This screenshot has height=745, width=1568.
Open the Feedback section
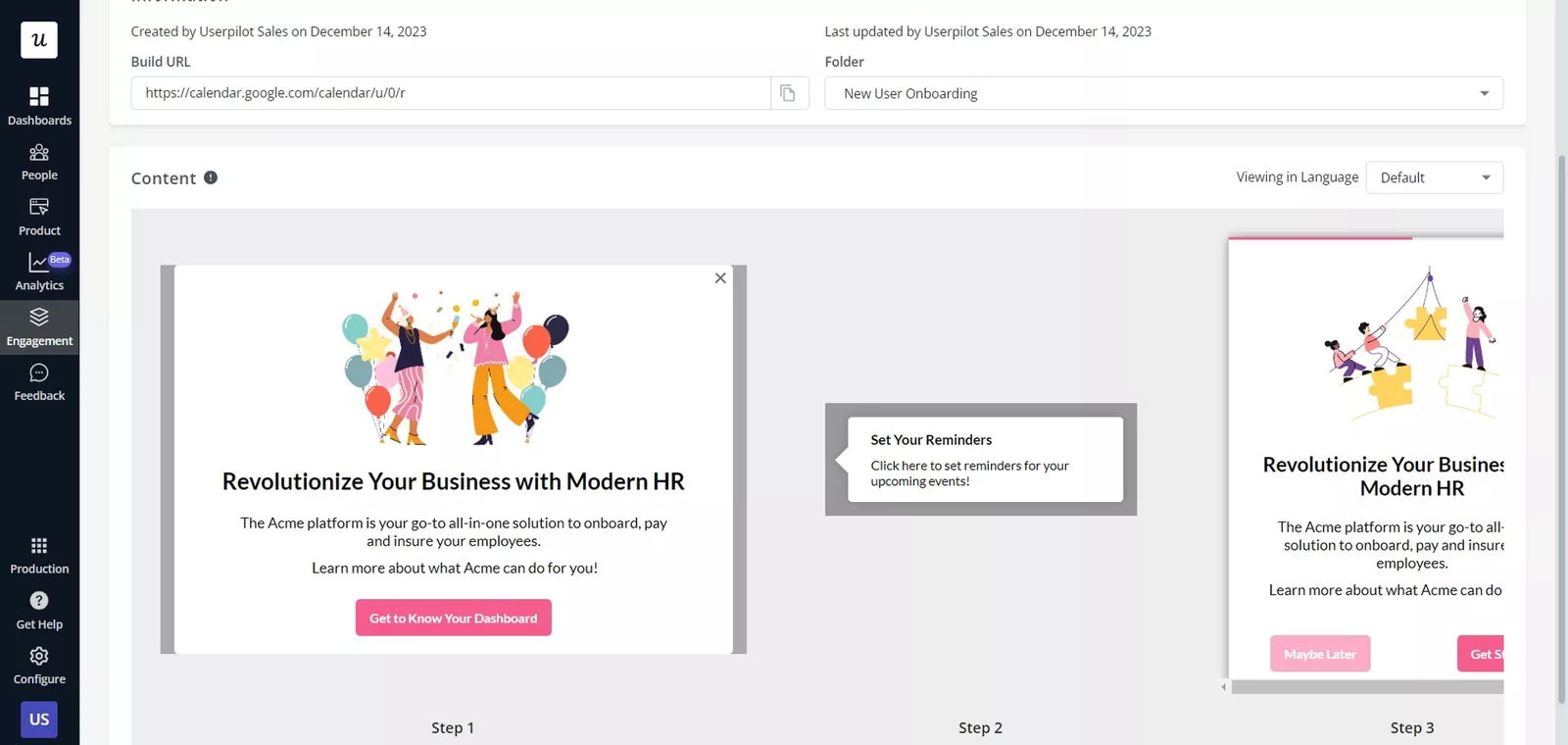click(x=39, y=382)
